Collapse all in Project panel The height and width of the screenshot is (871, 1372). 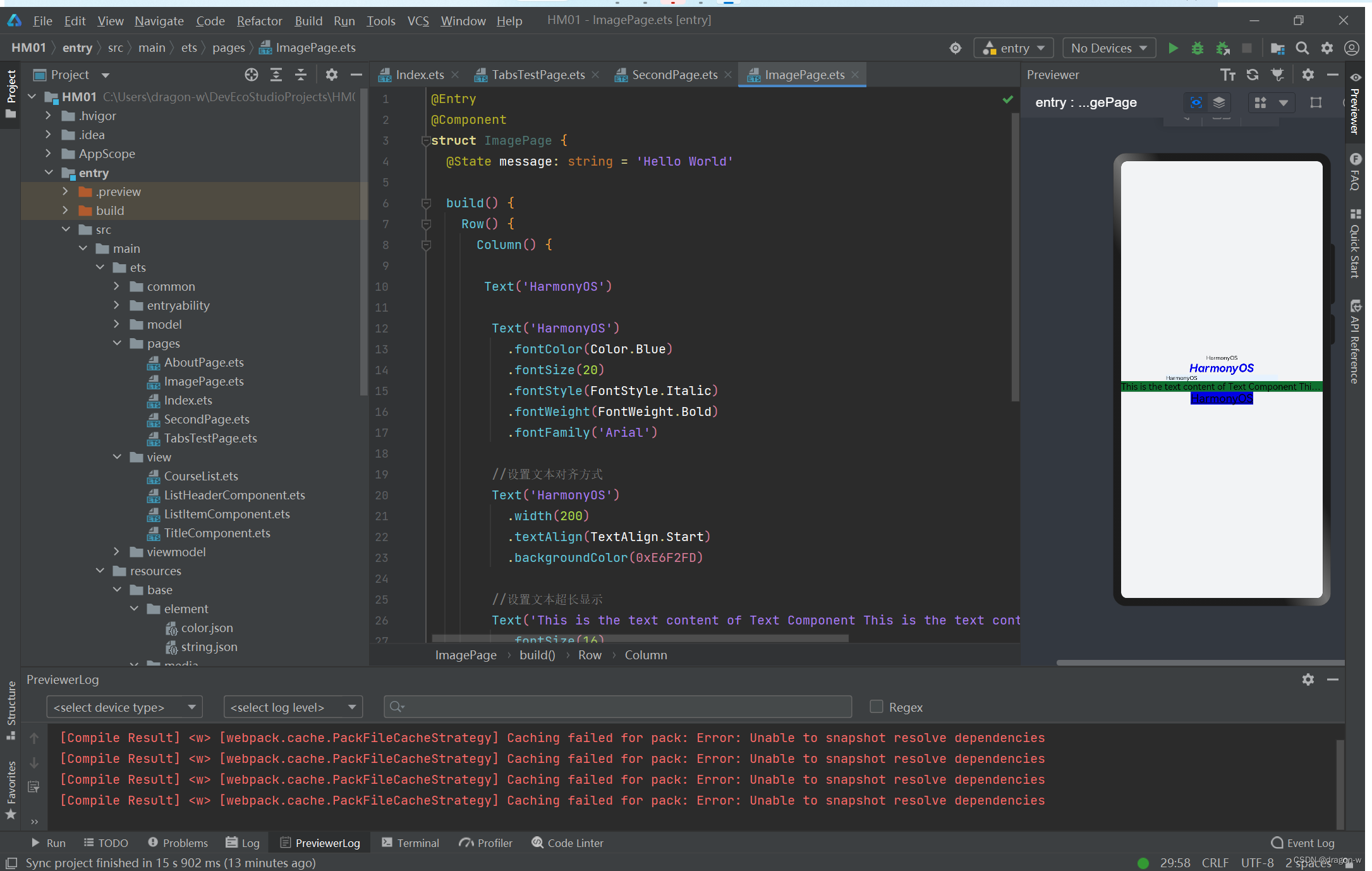(x=301, y=75)
